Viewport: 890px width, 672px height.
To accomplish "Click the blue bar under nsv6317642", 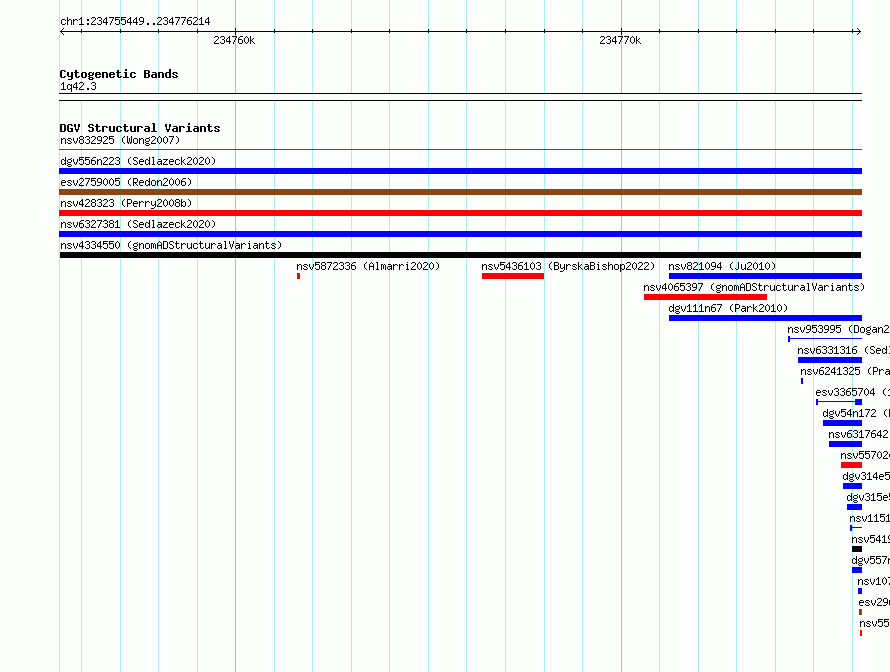I will pyautogui.click(x=845, y=444).
